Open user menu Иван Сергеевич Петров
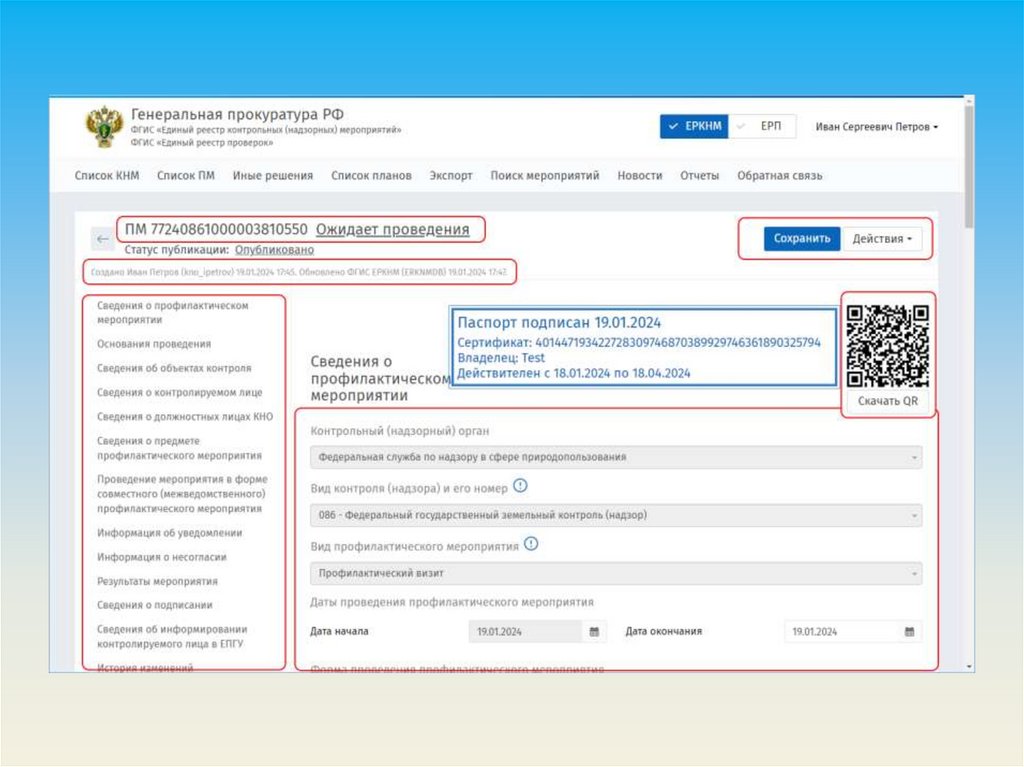The image size is (1024, 767). point(876,127)
